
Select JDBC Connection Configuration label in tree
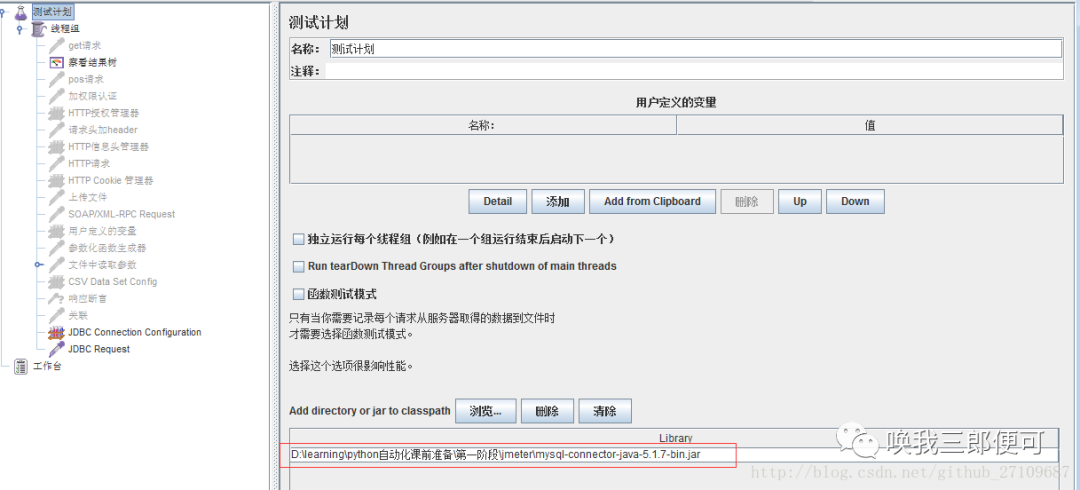tap(135, 332)
